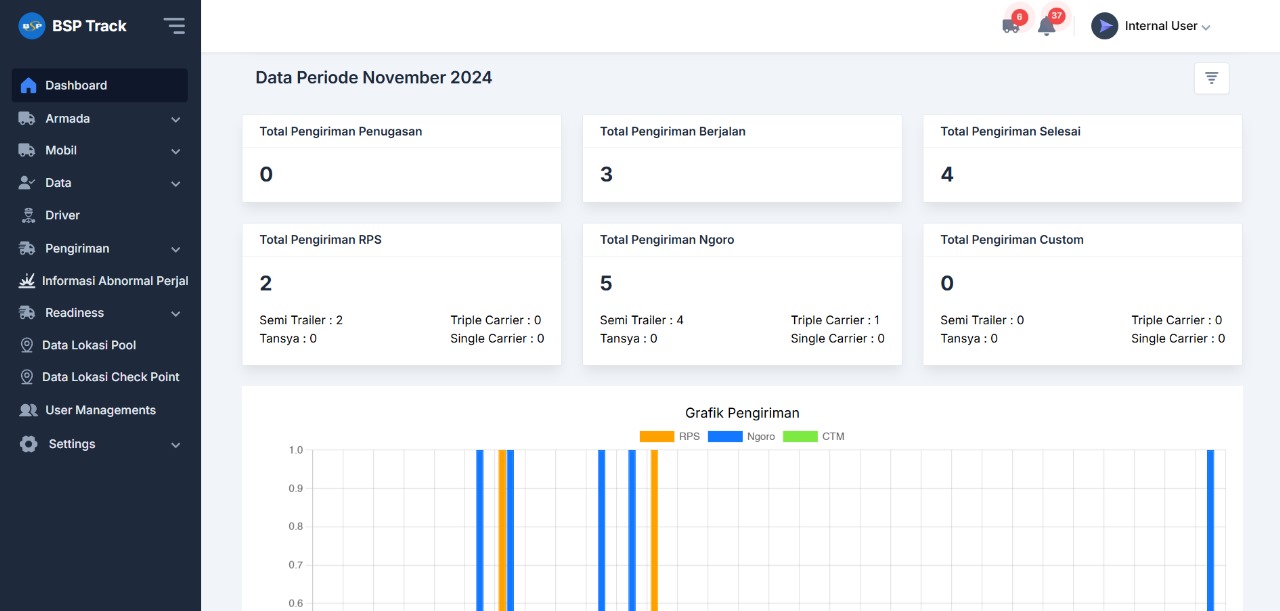Click the Dashboard home icon
Viewport: 1280px width, 611px height.
pyautogui.click(x=28, y=85)
